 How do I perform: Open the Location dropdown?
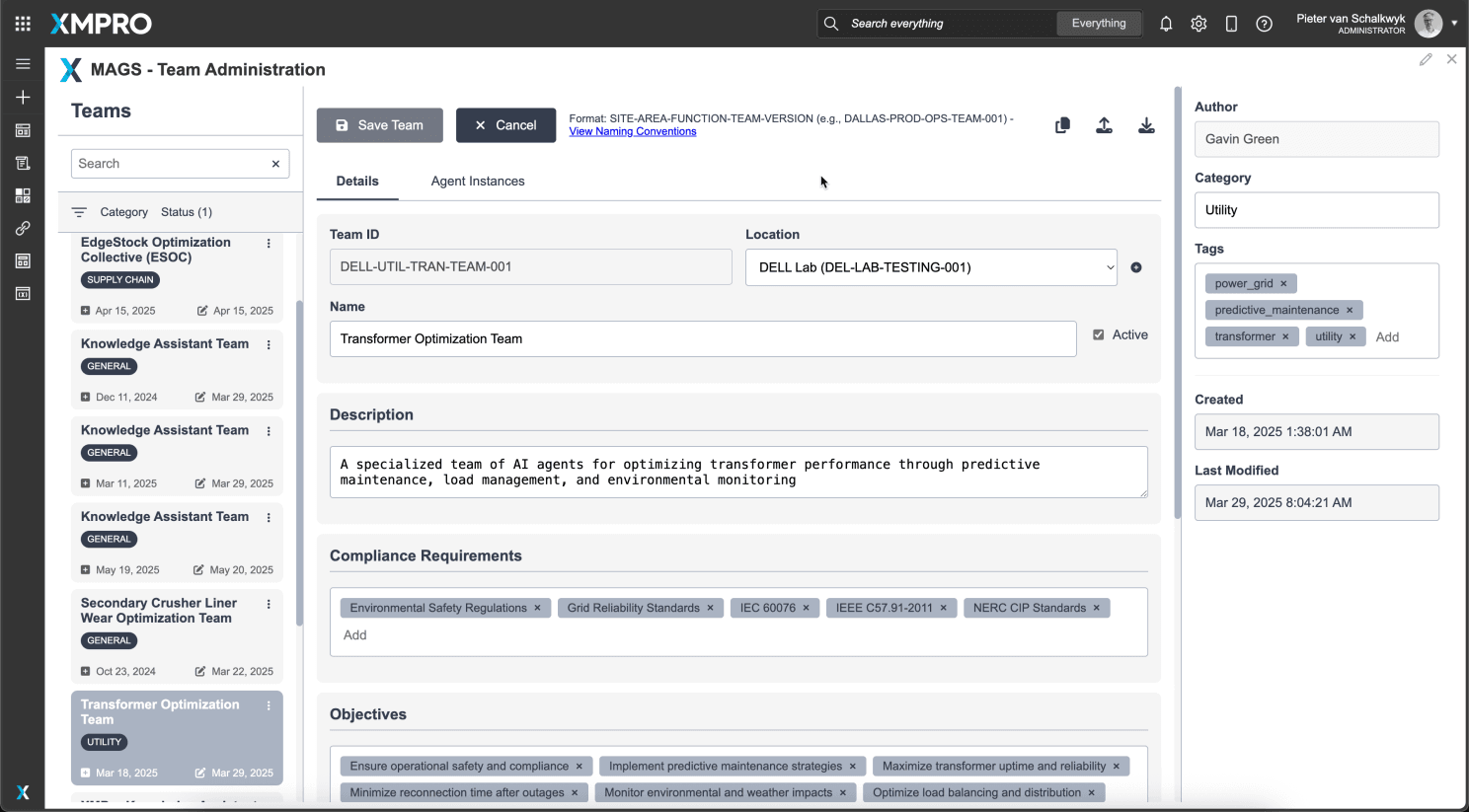pyautogui.click(x=930, y=267)
